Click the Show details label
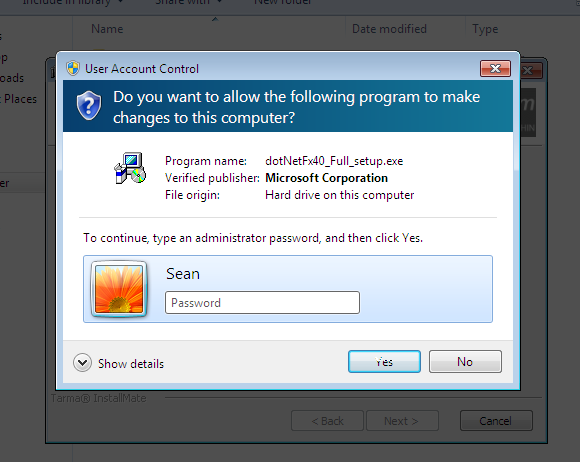The image size is (580, 462). pyautogui.click(x=131, y=364)
